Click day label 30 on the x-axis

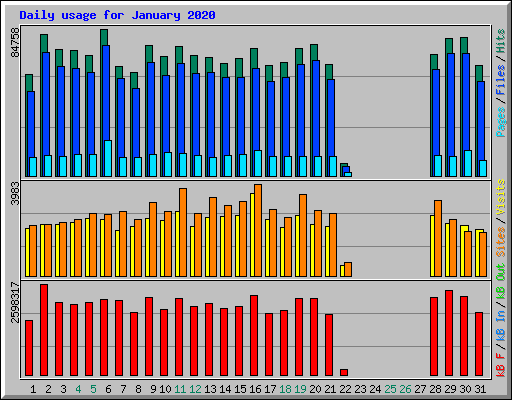pos(465,389)
